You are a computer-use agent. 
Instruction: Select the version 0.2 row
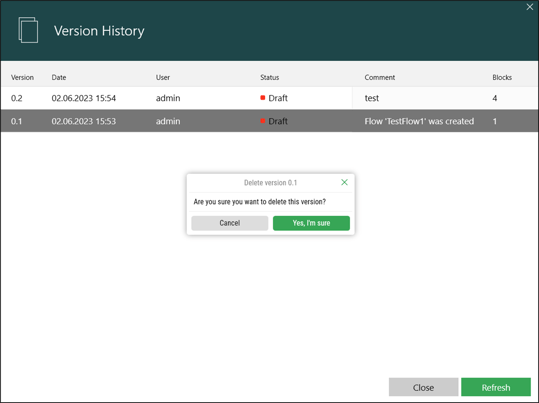click(x=270, y=98)
